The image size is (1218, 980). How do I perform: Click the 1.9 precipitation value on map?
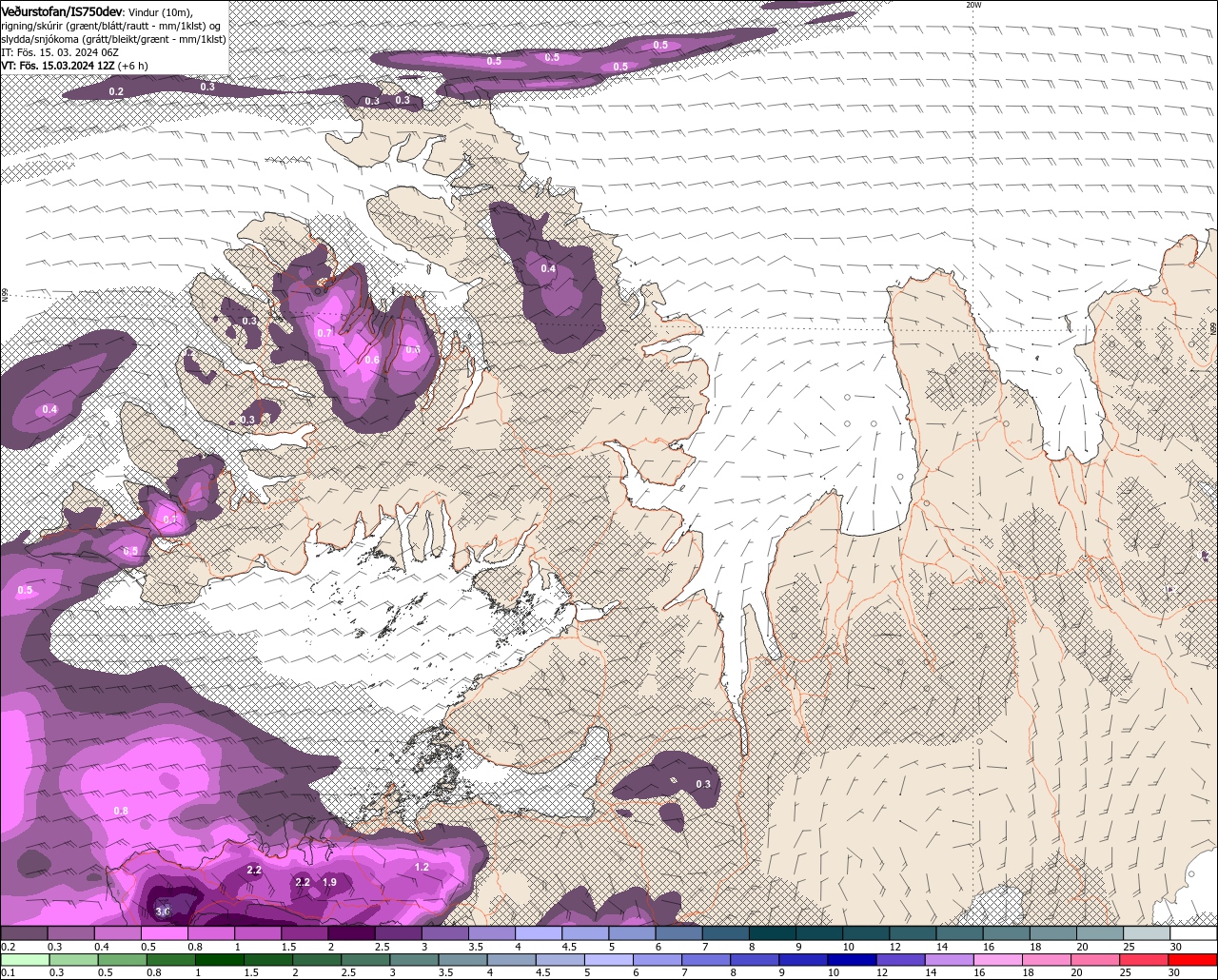(329, 882)
